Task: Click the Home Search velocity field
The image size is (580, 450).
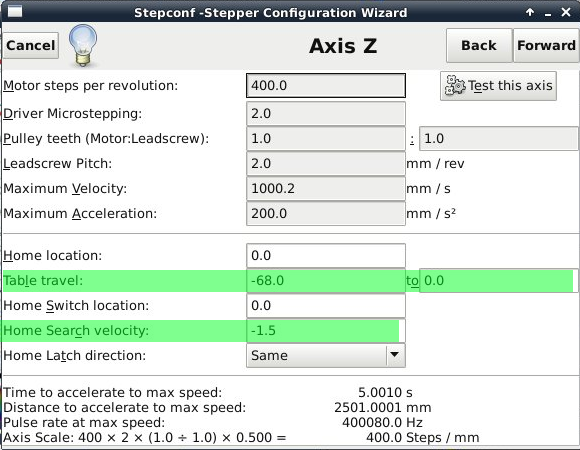Action: click(x=326, y=331)
